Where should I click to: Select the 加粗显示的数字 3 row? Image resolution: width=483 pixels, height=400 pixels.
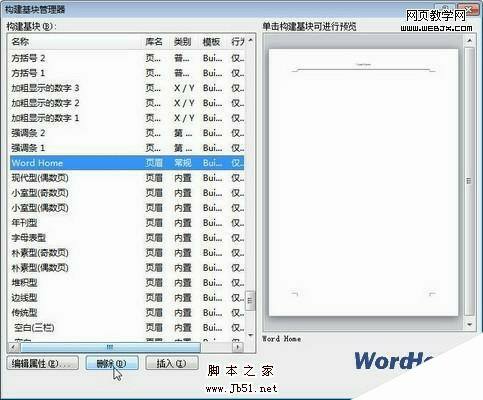pyautogui.click(x=127, y=88)
